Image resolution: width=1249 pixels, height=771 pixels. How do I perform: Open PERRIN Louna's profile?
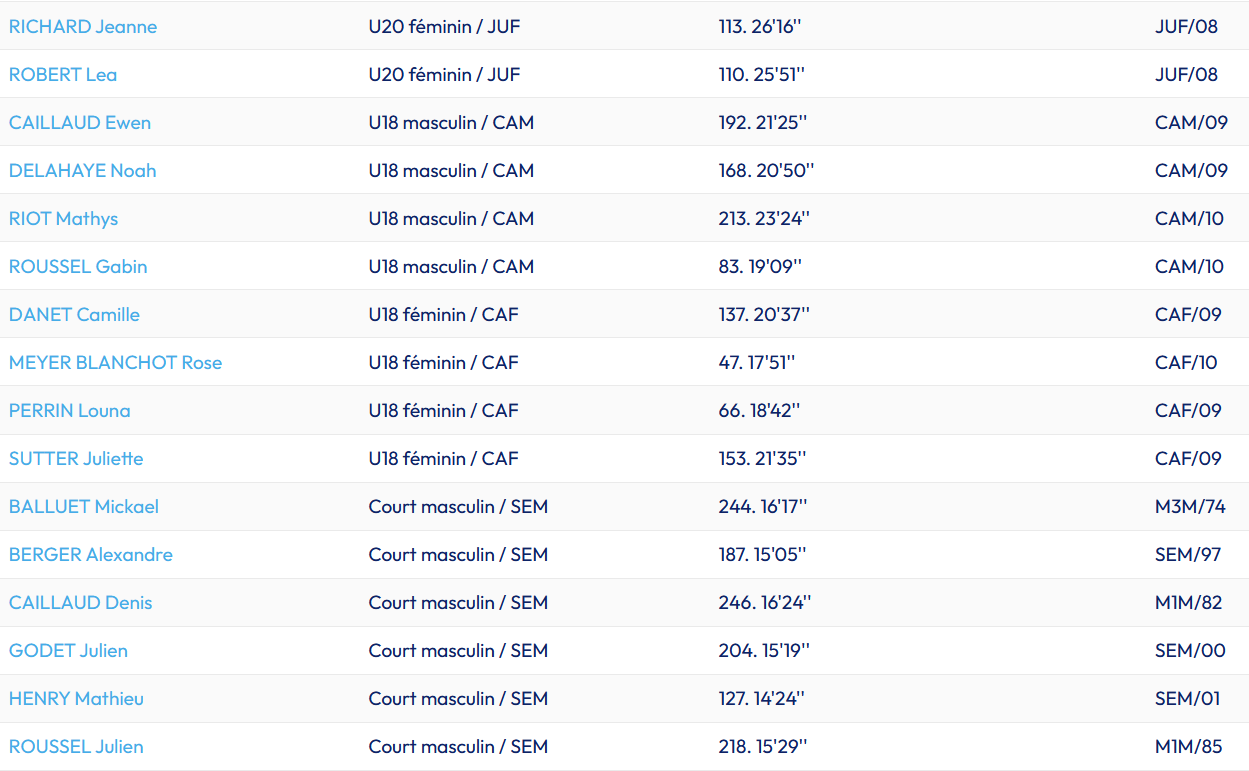[69, 411]
